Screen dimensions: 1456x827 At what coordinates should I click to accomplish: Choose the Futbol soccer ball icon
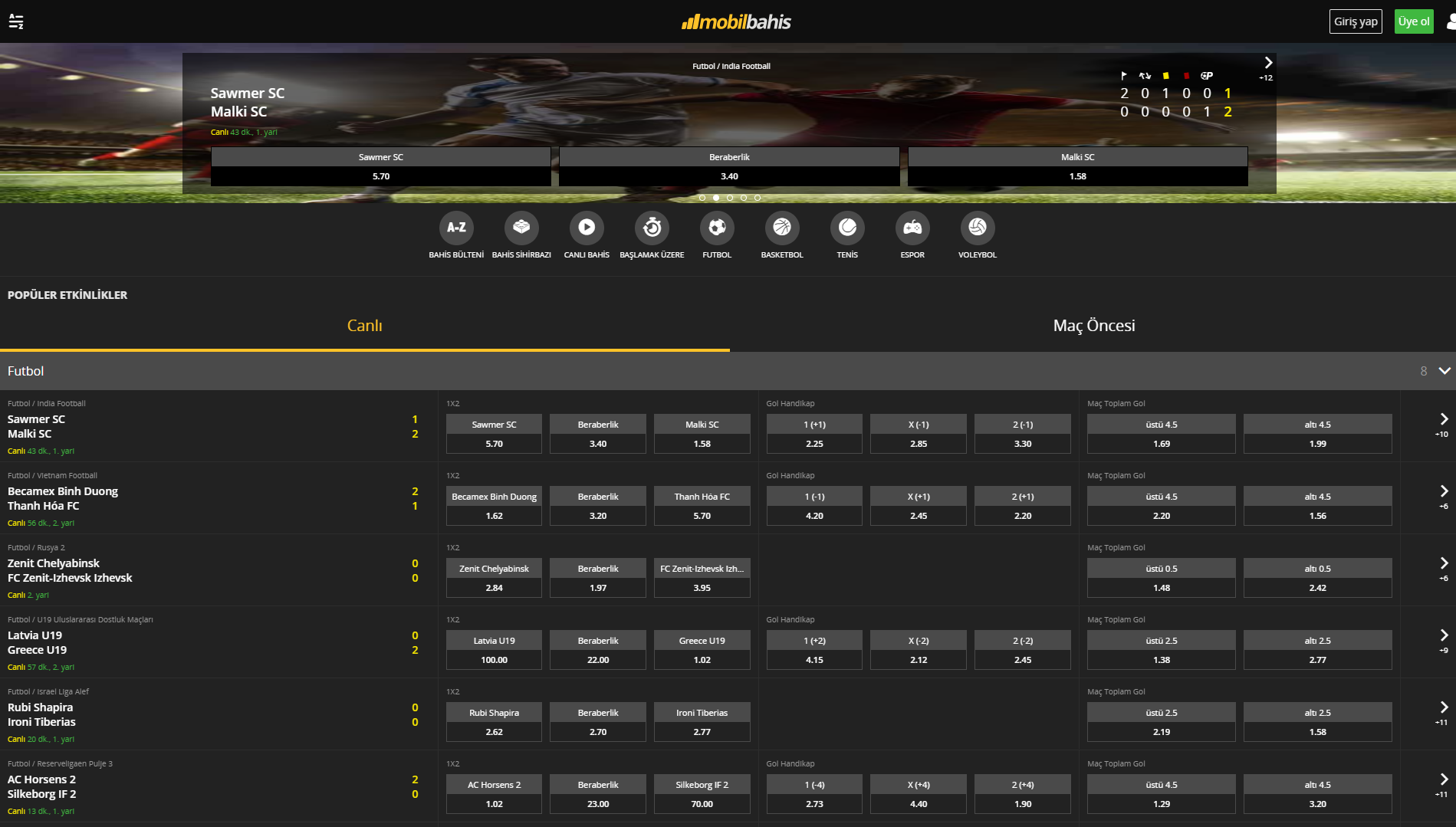point(717,228)
